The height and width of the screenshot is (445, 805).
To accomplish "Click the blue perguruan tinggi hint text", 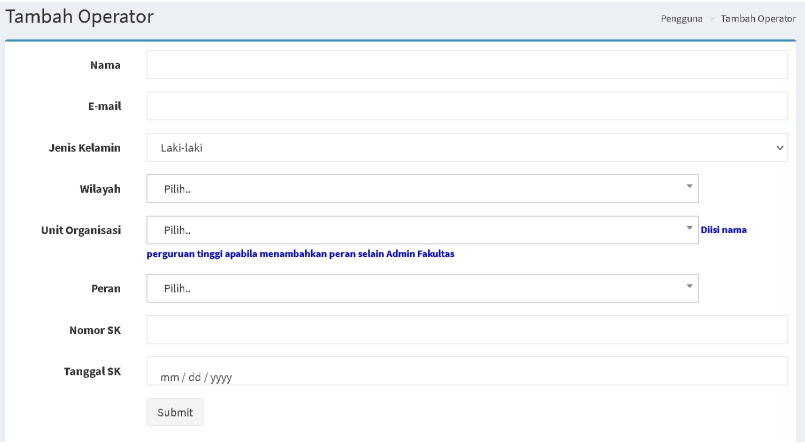I will [x=300, y=254].
